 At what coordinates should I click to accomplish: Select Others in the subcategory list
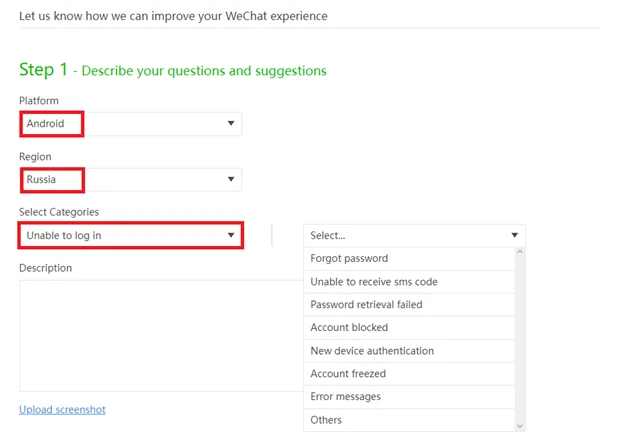click(409, 420)
